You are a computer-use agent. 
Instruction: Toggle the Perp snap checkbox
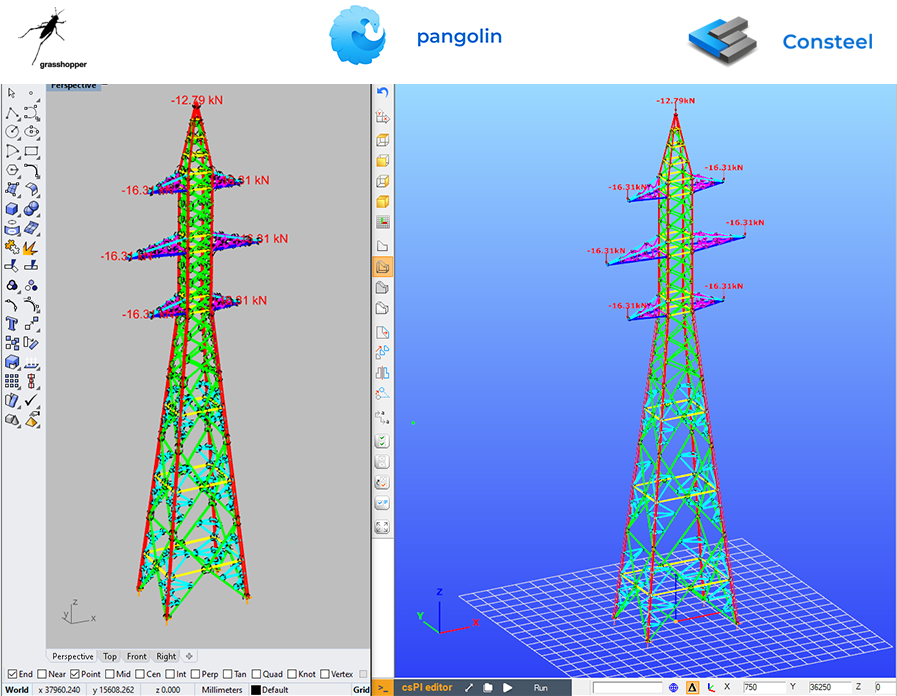194,674
